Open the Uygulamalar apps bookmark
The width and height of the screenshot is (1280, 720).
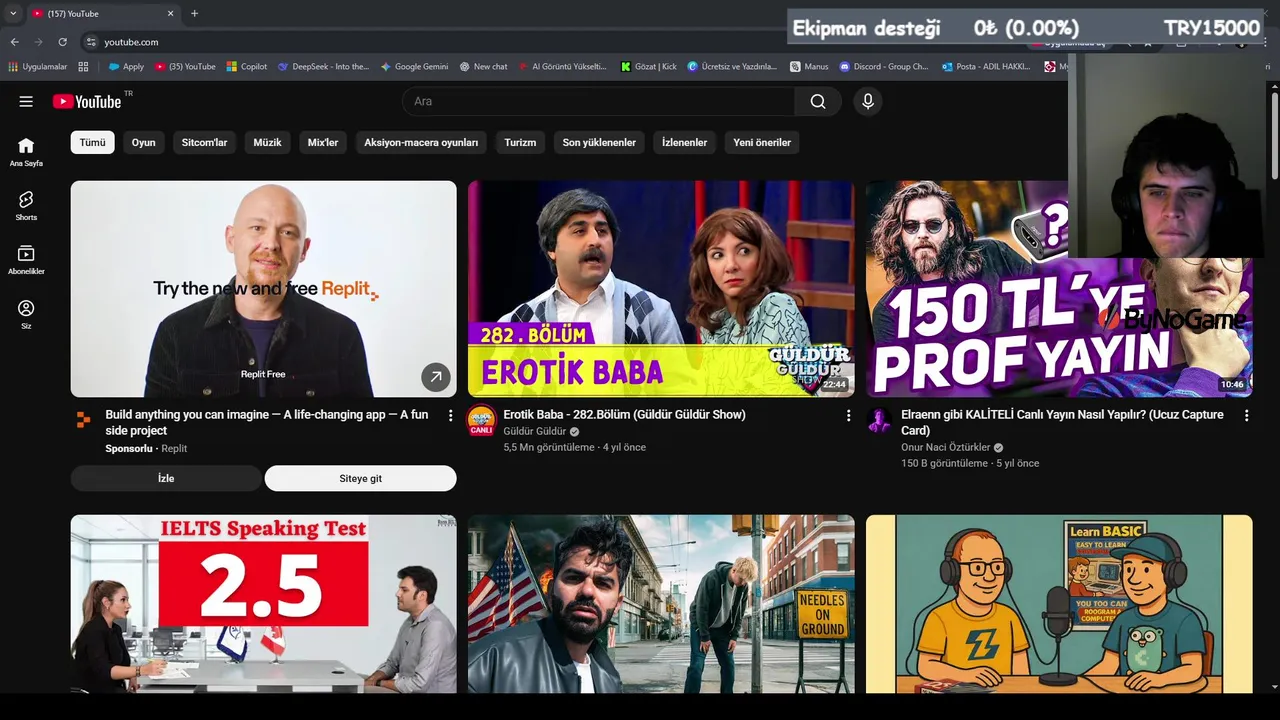[x=38, y=66]
